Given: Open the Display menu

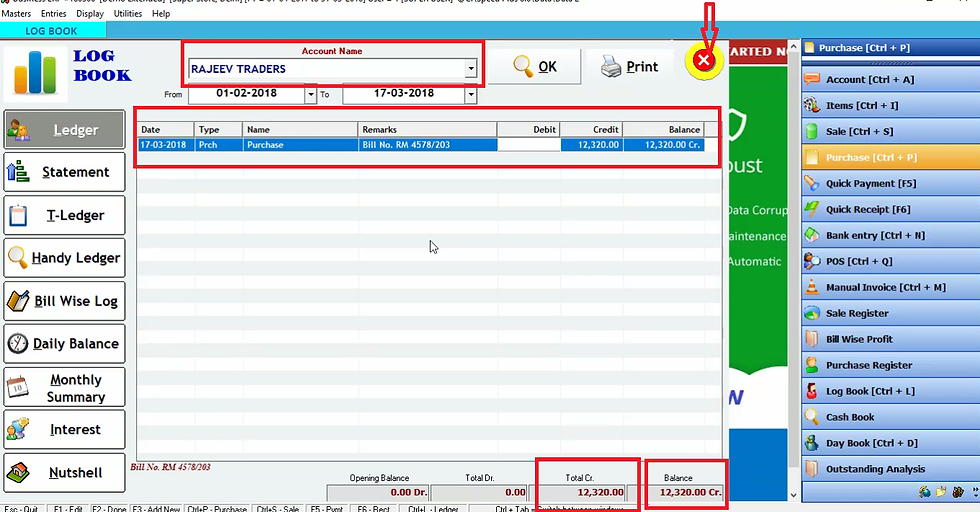Looking at the screenshot, I should pos(90,13).
